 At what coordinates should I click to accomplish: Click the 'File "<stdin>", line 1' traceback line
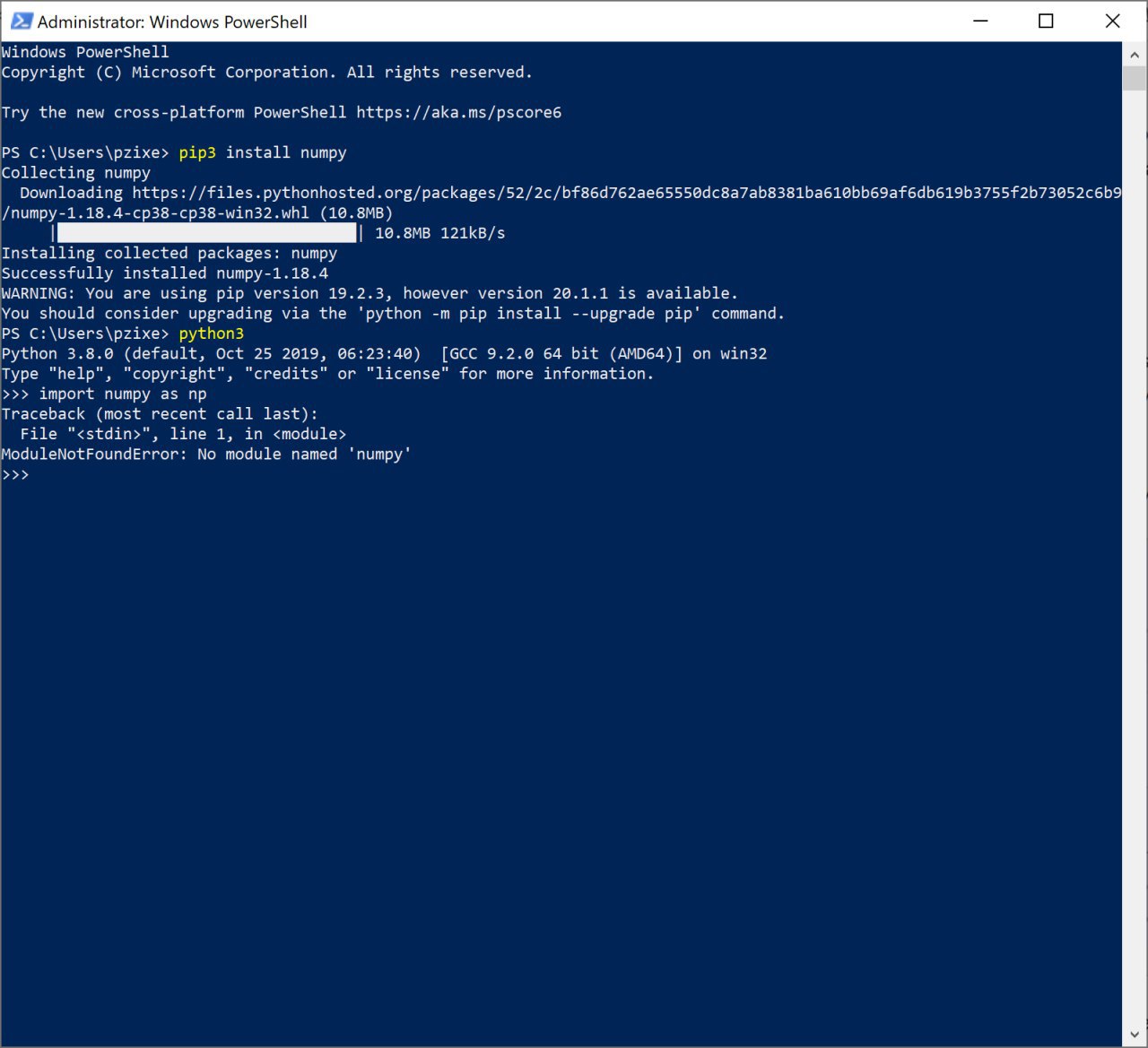[183, 434]
